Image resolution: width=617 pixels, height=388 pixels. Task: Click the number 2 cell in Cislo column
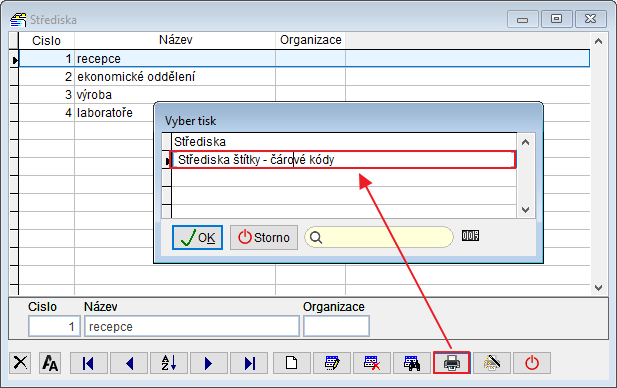46,77
